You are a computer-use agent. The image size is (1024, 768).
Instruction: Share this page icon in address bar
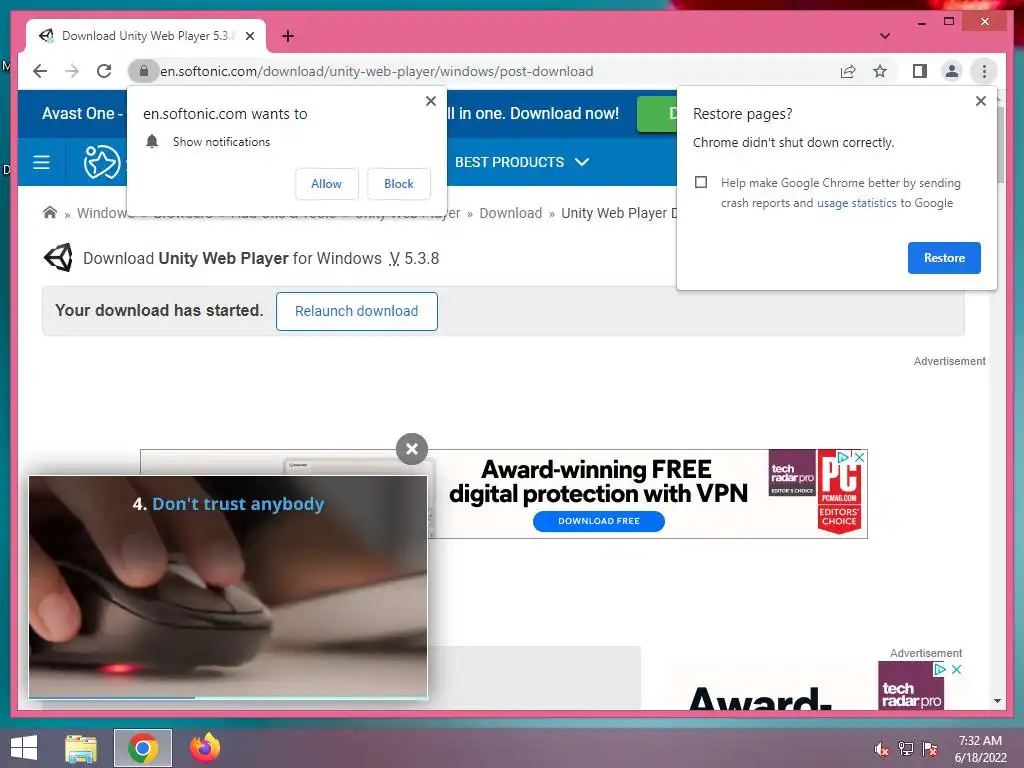(x=848, y=71)
